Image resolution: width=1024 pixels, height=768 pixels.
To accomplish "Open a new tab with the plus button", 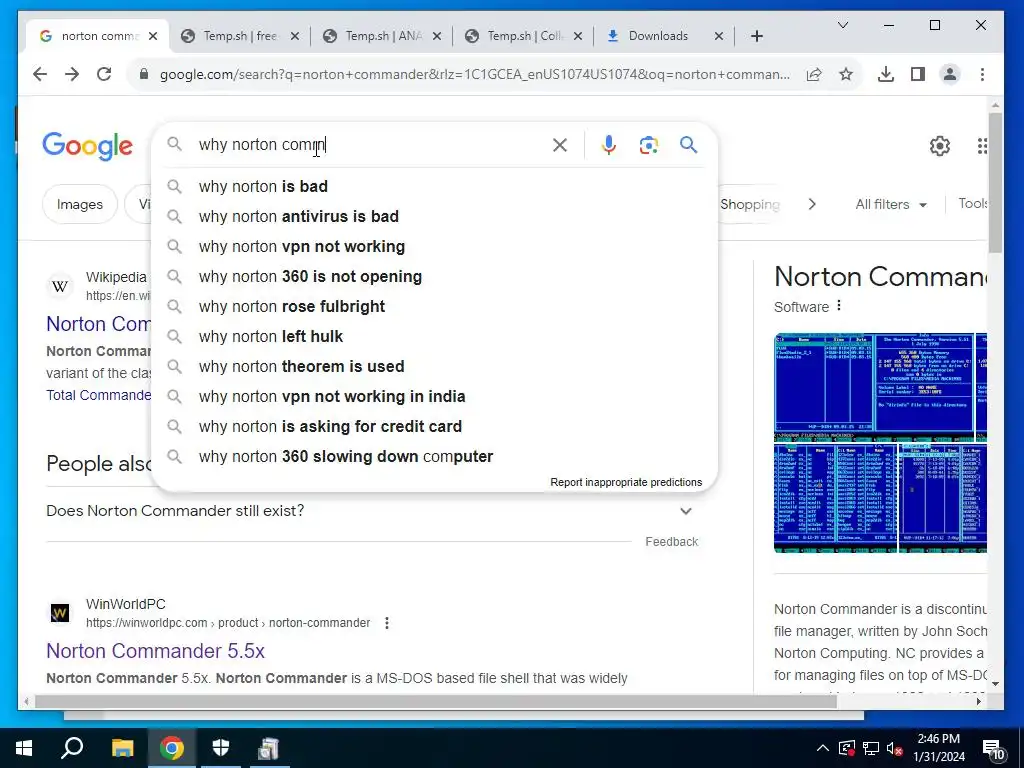I will 757,36.
